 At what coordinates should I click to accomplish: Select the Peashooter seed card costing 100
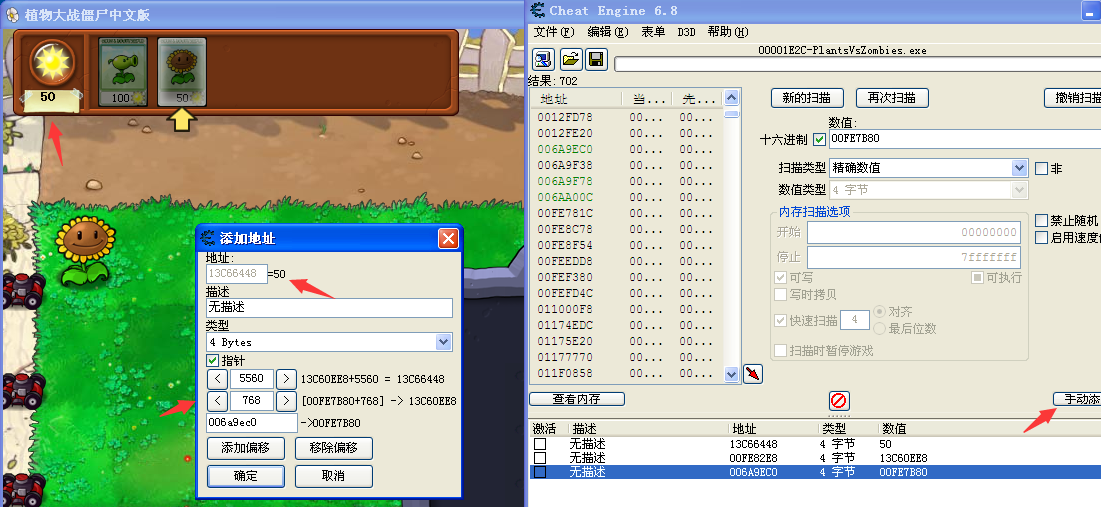[123, 72]
